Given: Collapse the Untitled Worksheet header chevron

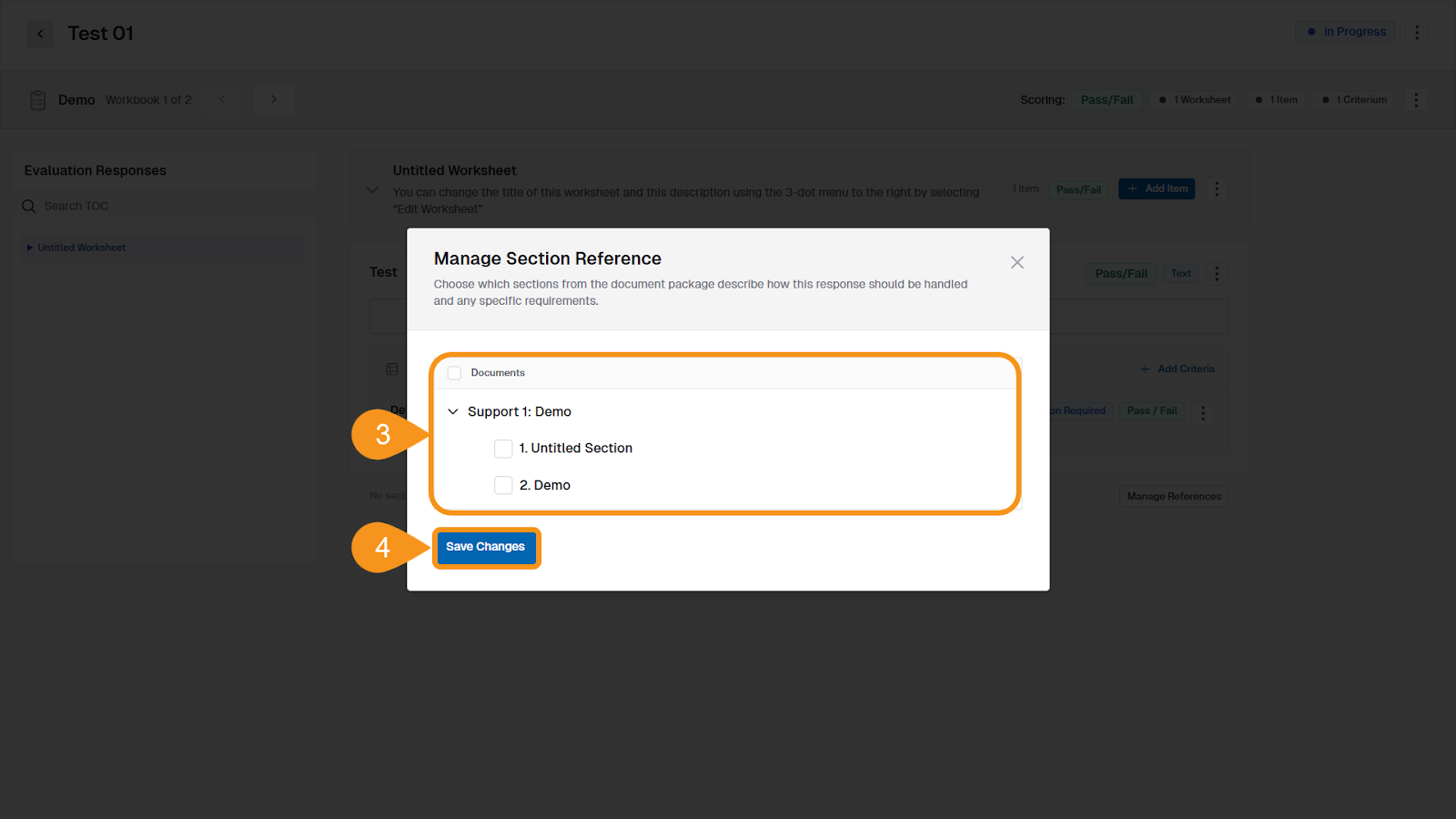Looking at the screenshot, I should click(372, 191).
